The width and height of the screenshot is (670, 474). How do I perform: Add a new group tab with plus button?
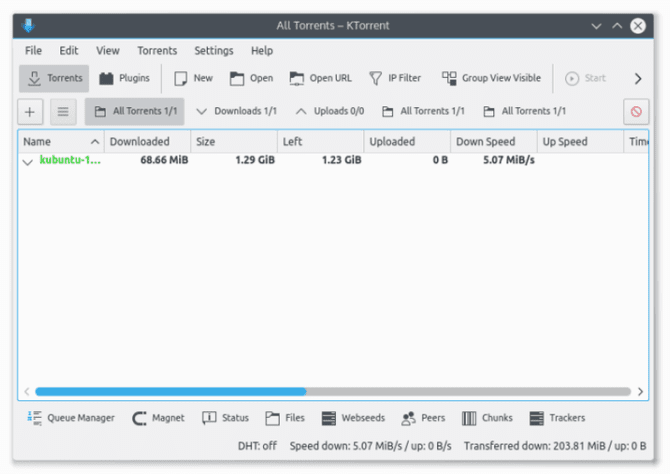pyautogui.click(x=30, y=112)
